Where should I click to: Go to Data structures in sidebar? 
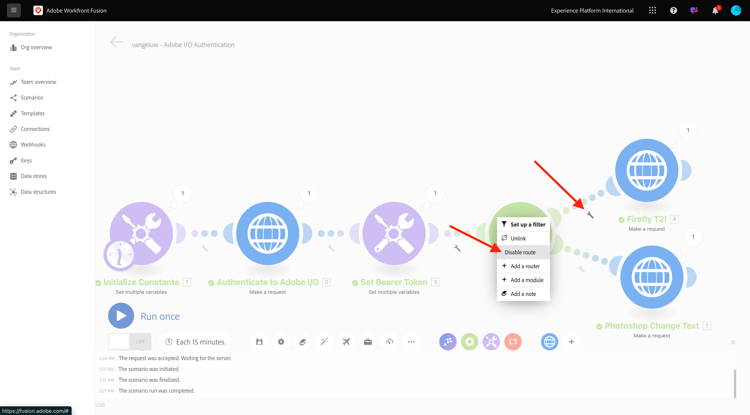[33, 192]
